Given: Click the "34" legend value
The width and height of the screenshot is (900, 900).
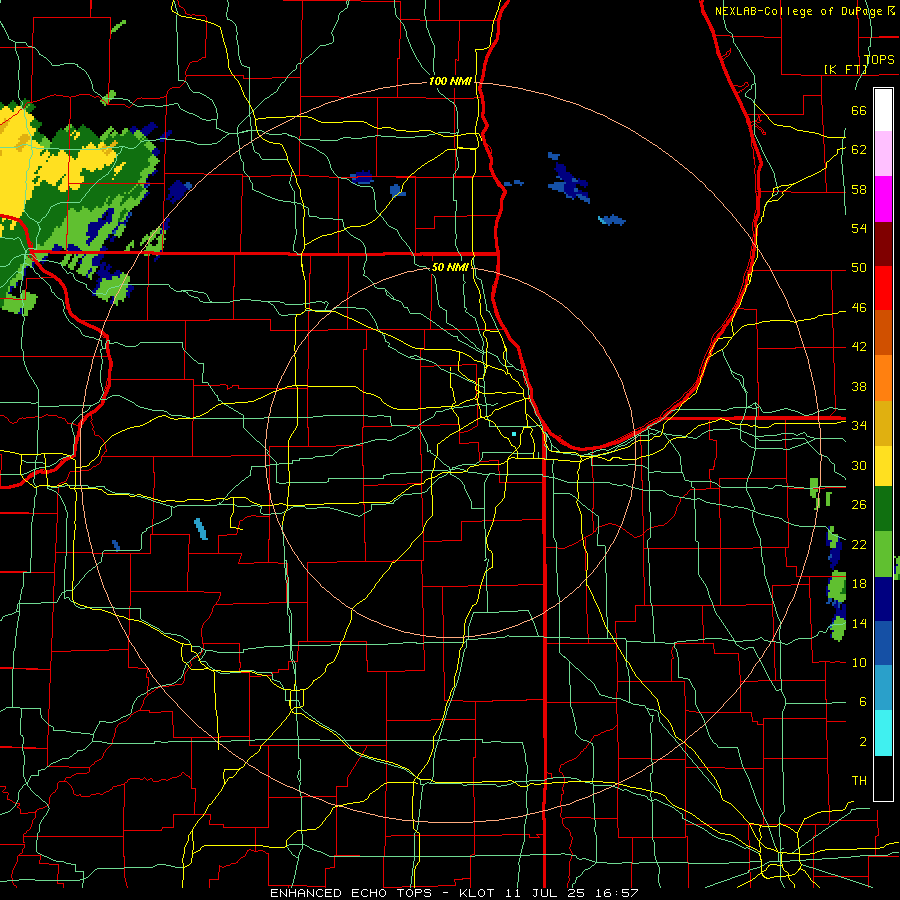Looking at the screenshot, I should coord(859,425).
